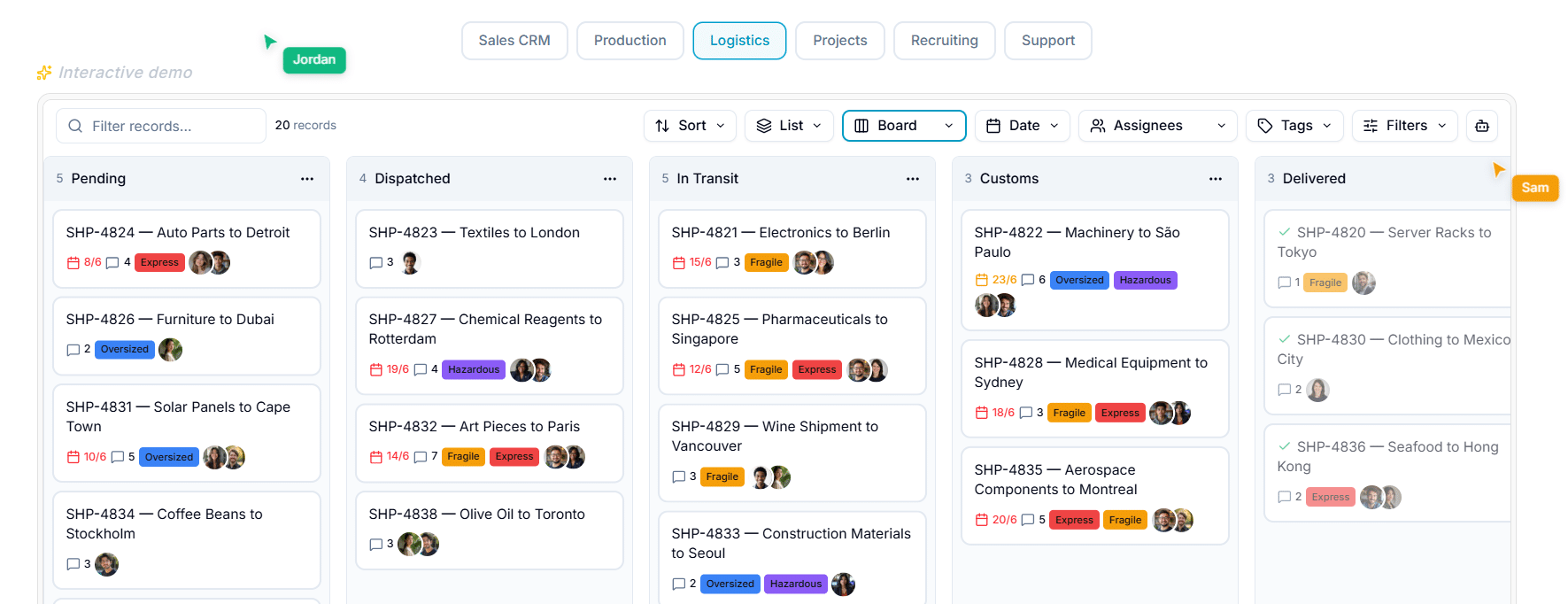
Task: Open the SHP-4832 Art Pieces to Paris card
Action: [x=490, y=443]
